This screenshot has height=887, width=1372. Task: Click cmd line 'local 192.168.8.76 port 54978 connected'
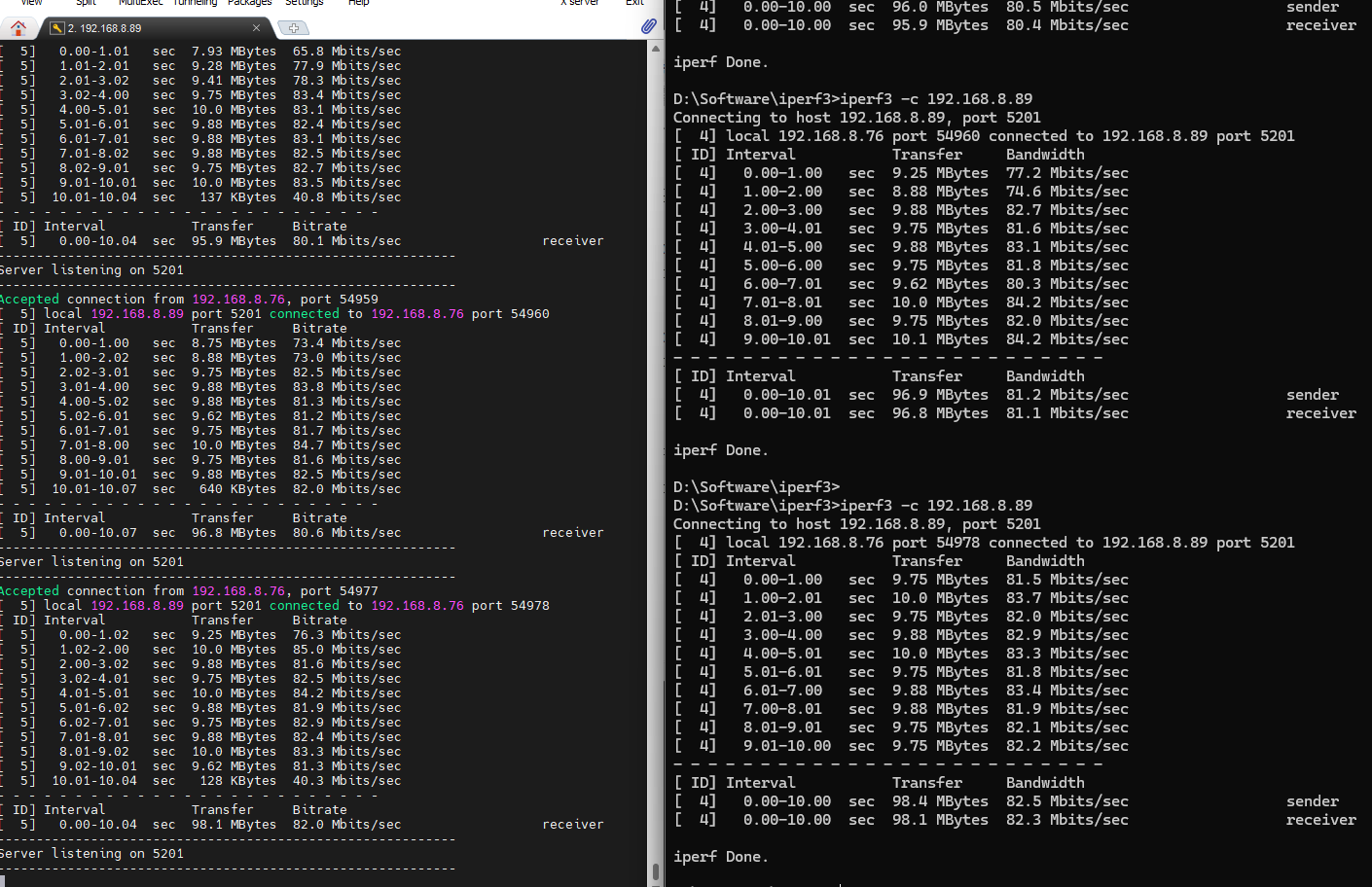point(985,543)
